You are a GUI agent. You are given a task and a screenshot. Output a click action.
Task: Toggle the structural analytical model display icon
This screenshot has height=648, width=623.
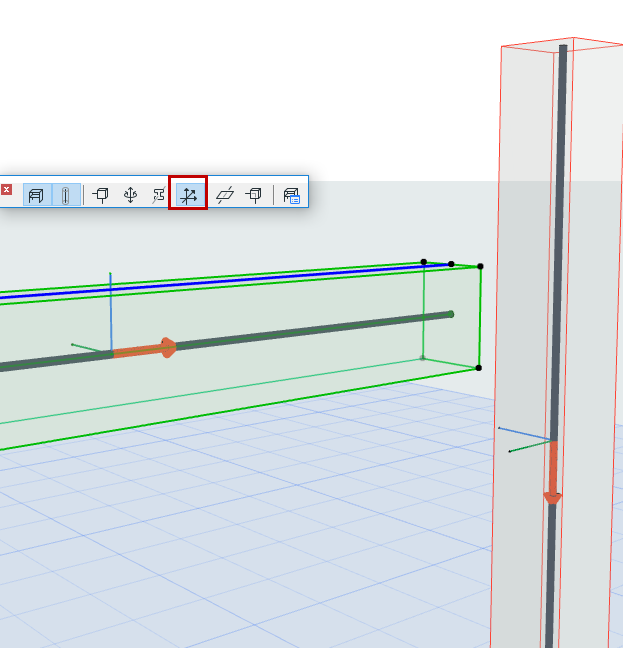37,195
